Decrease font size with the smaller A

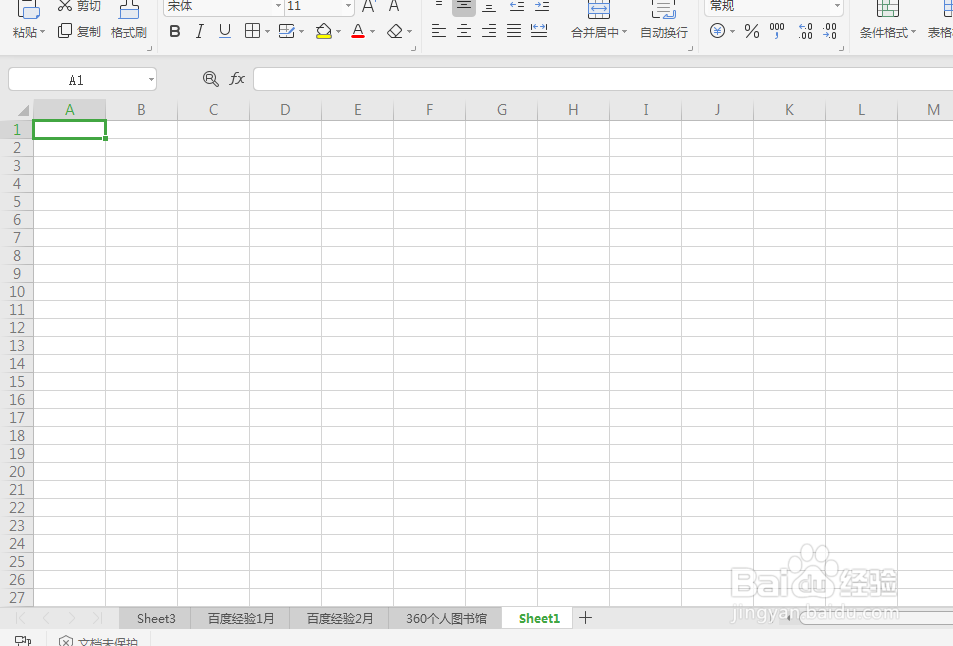tap(394, 7)
